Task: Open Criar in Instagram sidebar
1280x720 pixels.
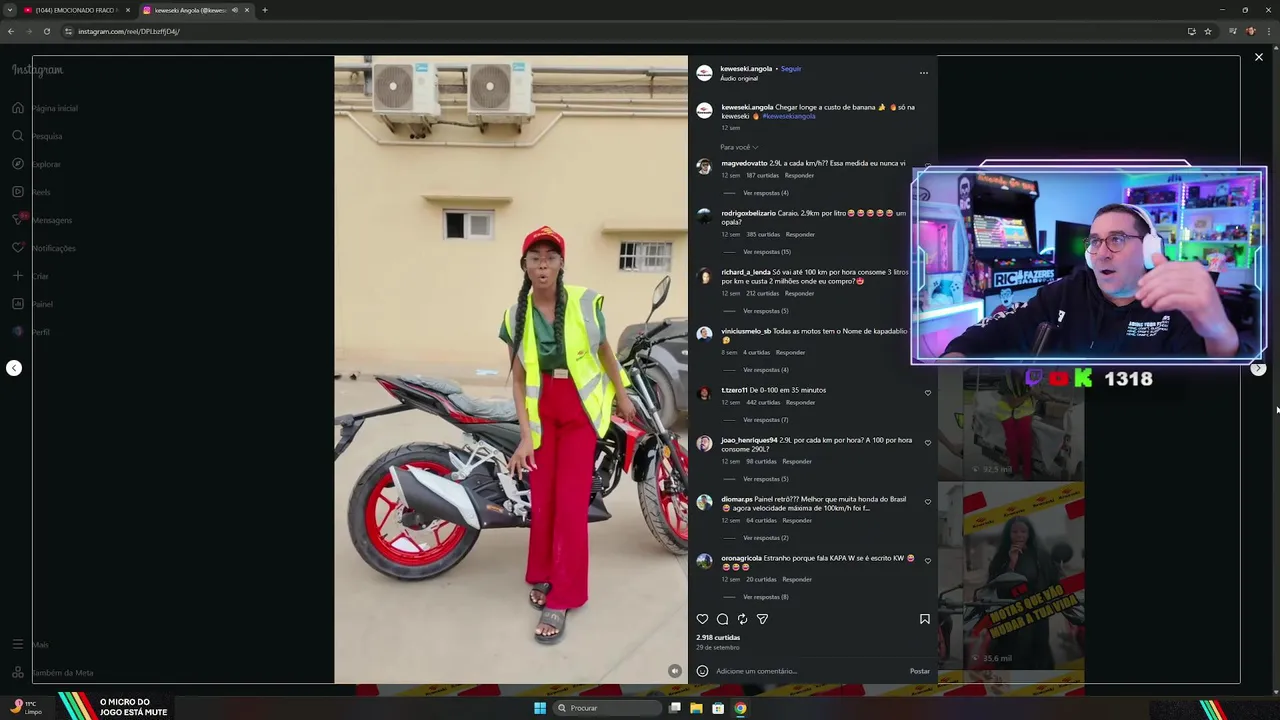Action: click(31, 276)
